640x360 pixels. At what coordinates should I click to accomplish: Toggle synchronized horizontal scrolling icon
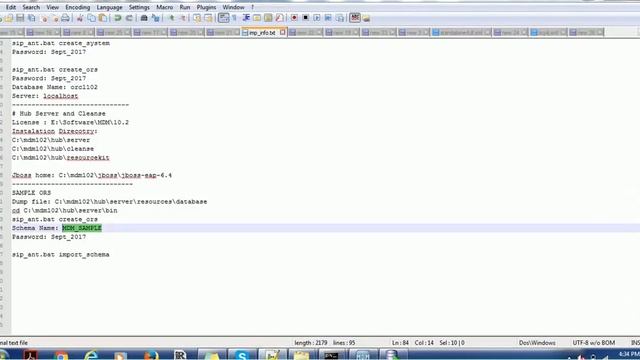pos(209,18)
